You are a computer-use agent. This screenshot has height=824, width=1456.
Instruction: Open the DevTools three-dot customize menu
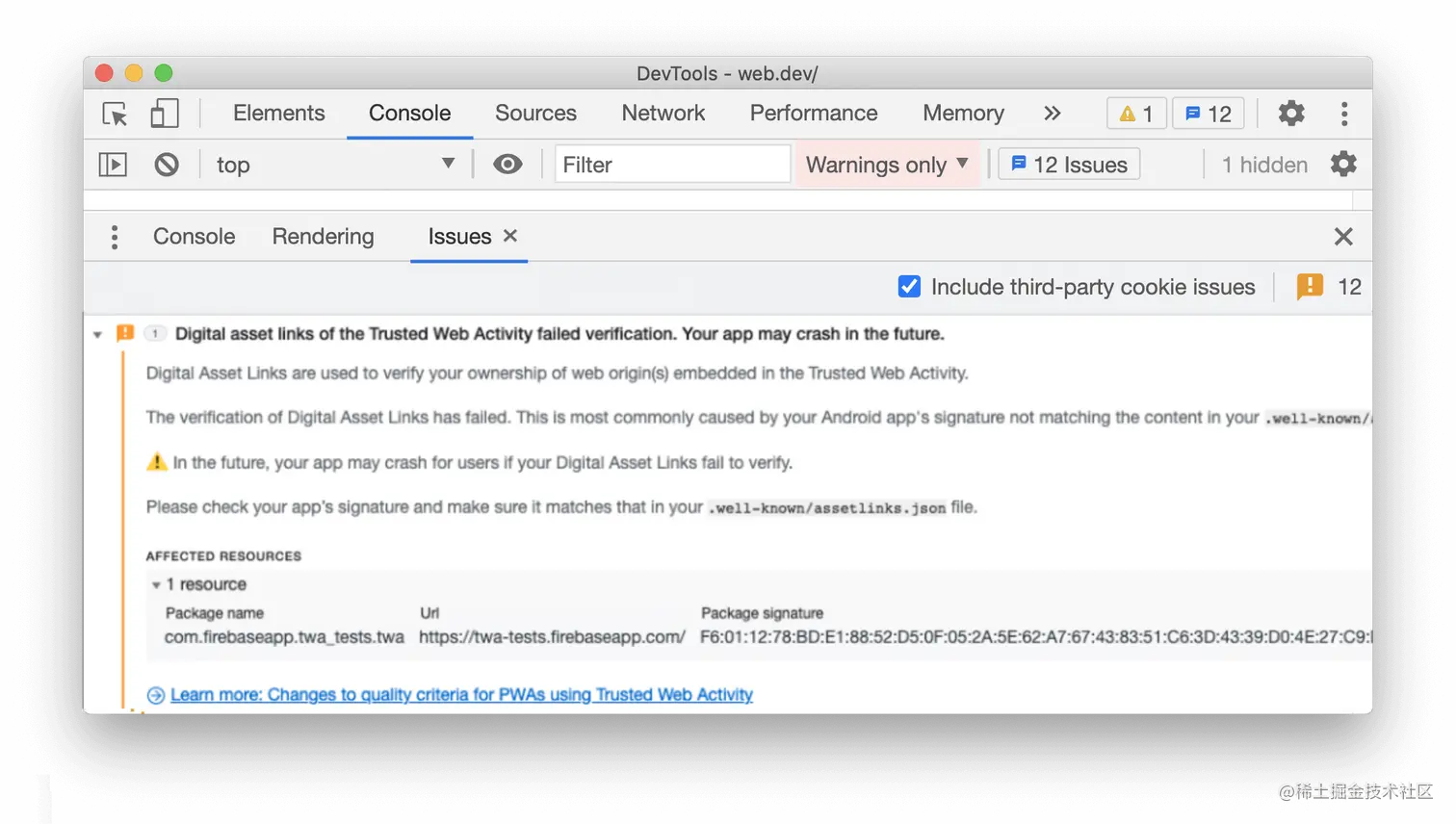pos(1344,114)
